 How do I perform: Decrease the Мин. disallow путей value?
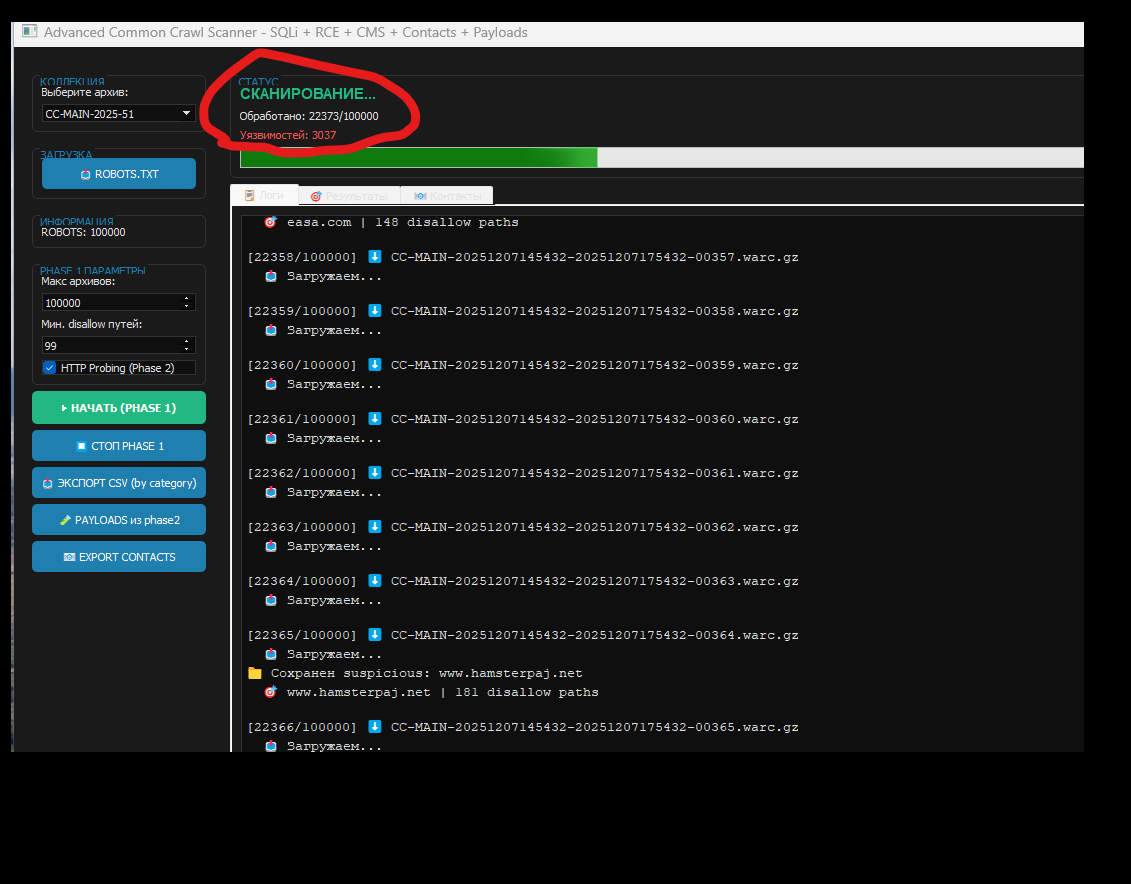point(187,349)
